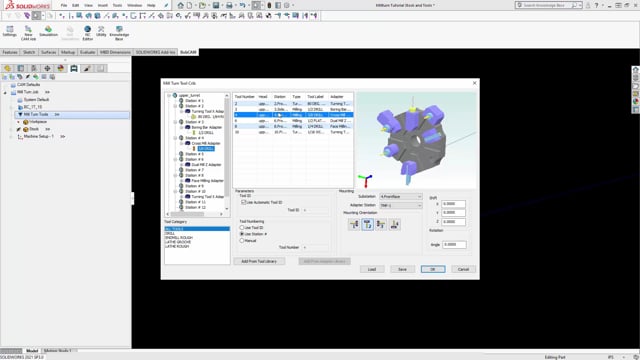
Task: Open the Adapter Station dropdown
Action: (400, 205)
